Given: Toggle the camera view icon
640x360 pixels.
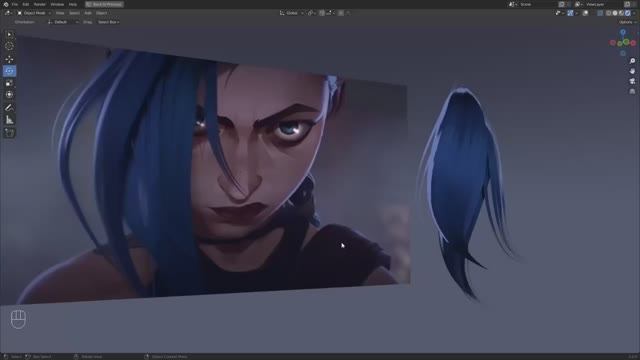Looking at the screenshot, I should [632, 81].
